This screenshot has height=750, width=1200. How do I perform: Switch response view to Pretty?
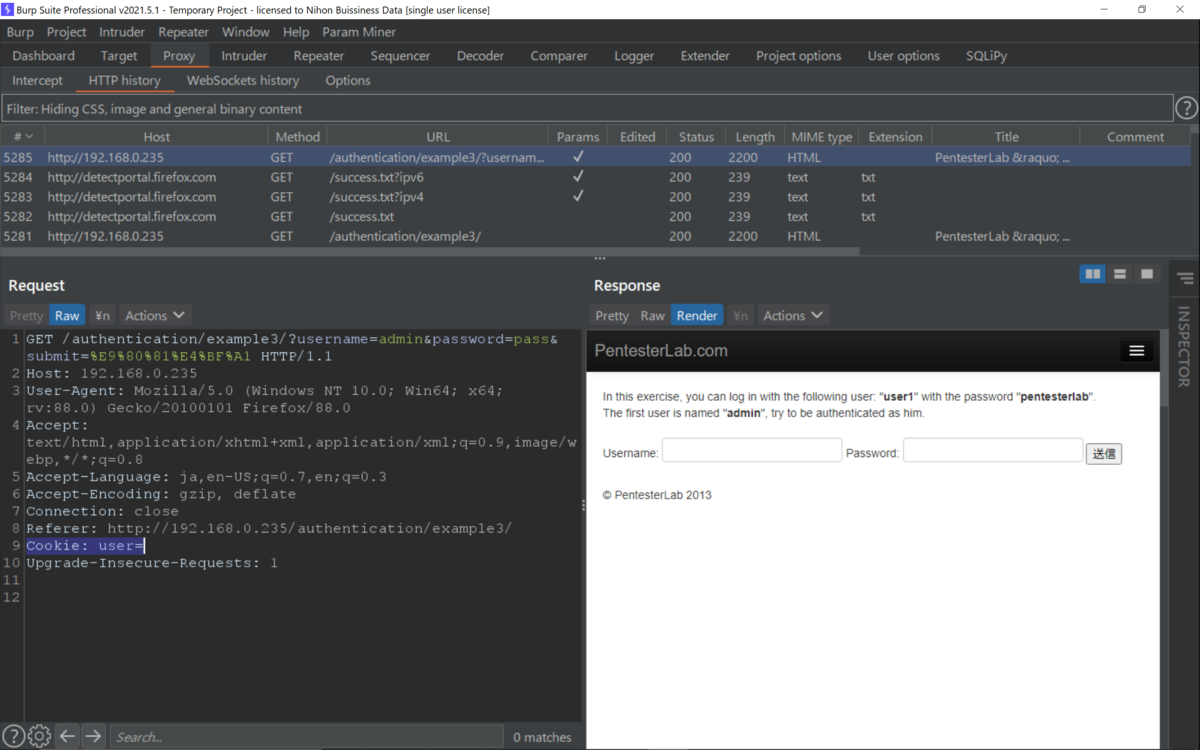(x=612, y=315)
